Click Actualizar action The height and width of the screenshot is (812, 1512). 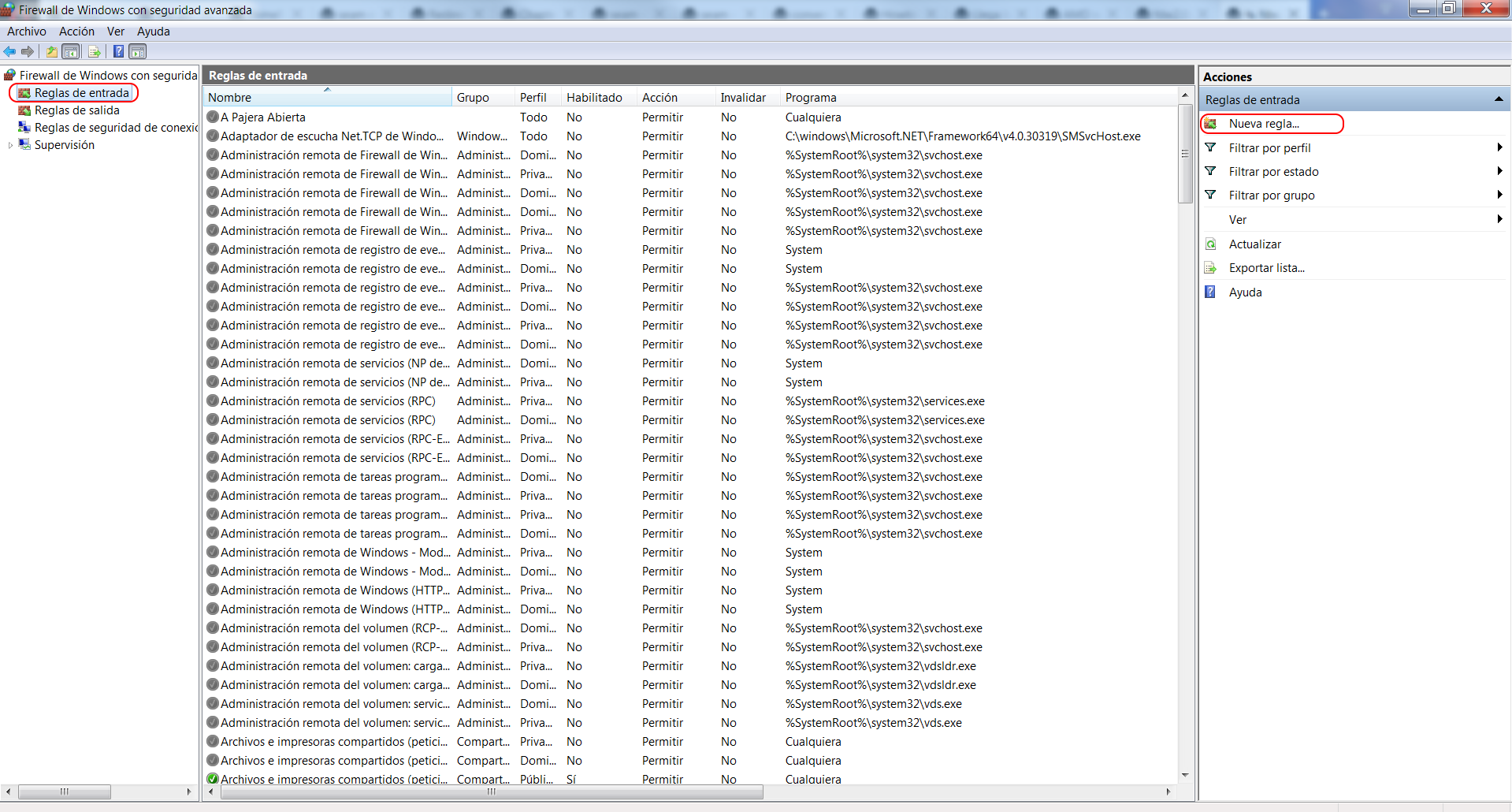click(1254, 244)
